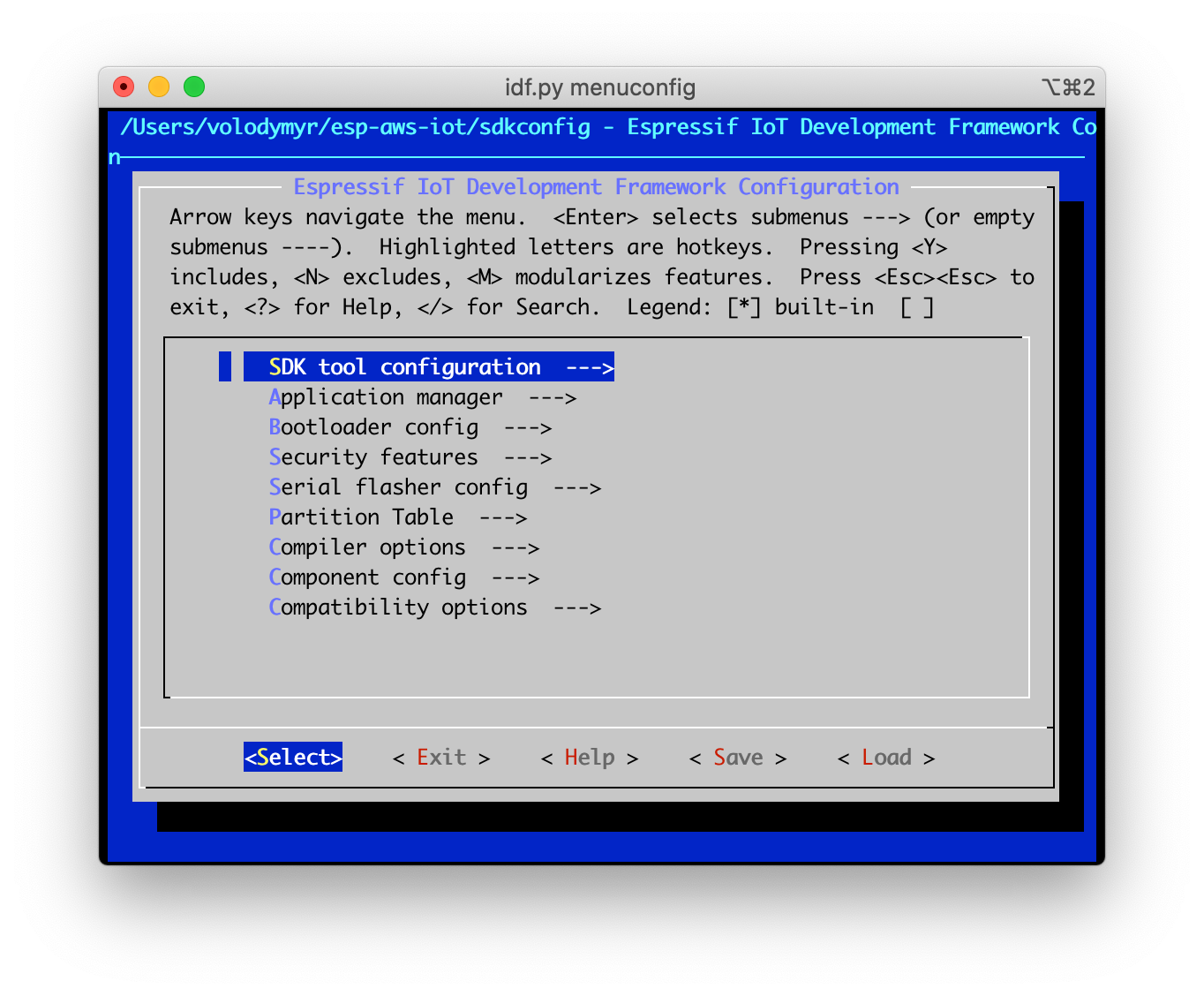Close the terminal window with red button

coord(124,87)
